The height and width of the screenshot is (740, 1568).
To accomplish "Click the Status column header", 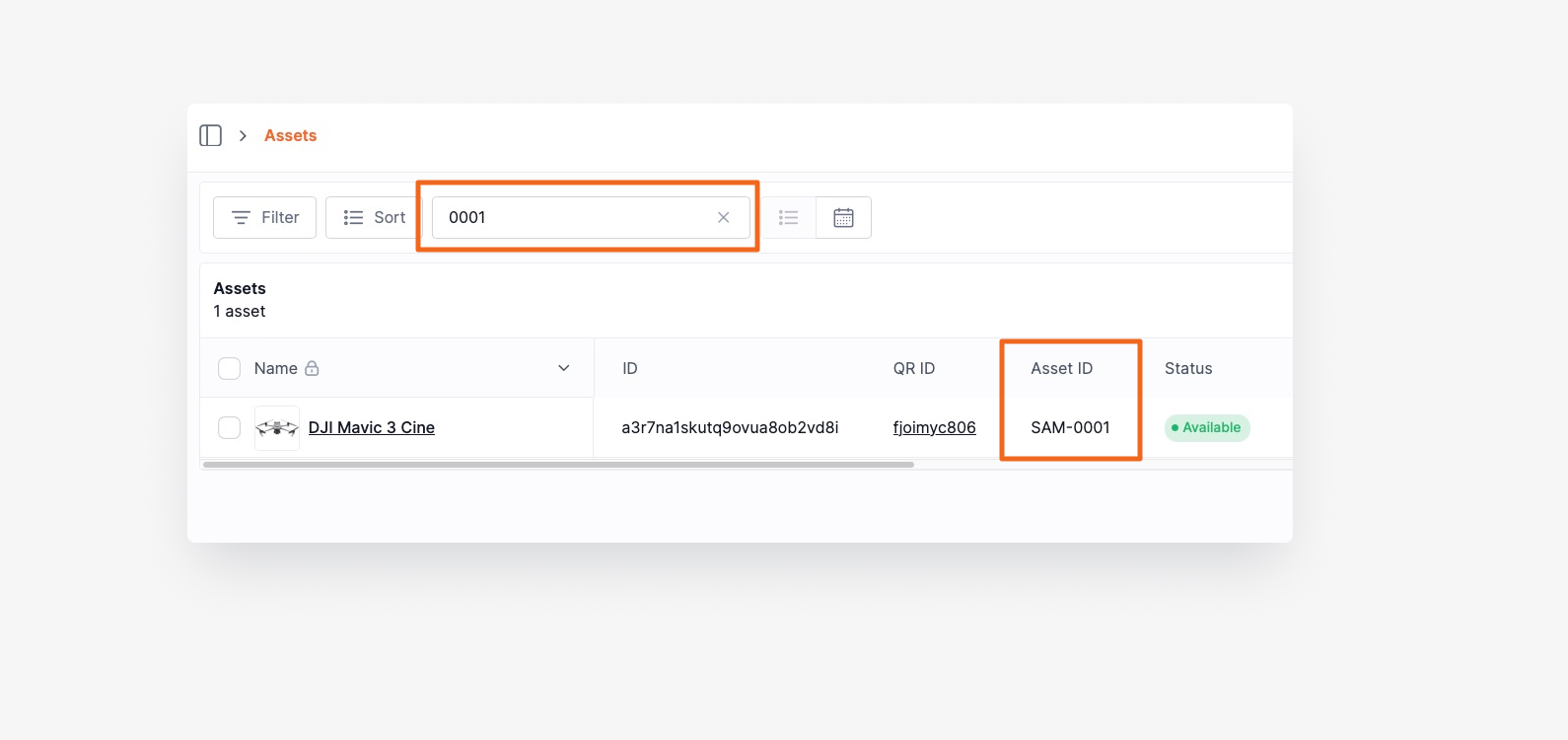I will (x=1188, y=368).
